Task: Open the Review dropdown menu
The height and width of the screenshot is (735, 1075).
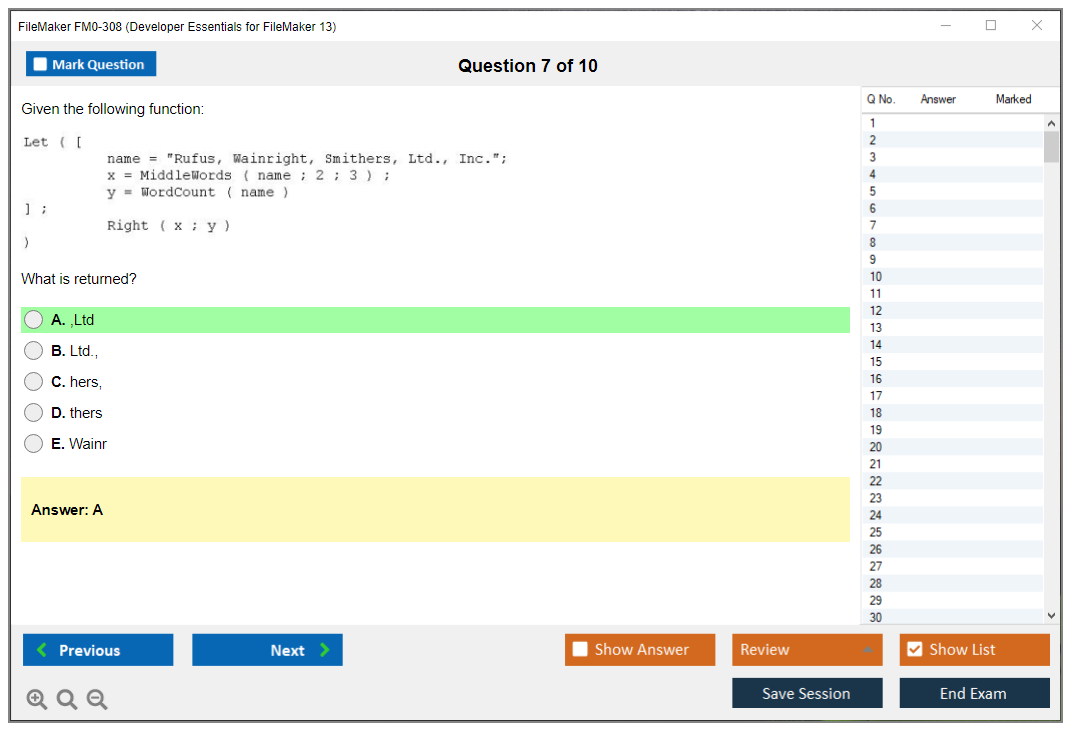Action: point(807,650)
